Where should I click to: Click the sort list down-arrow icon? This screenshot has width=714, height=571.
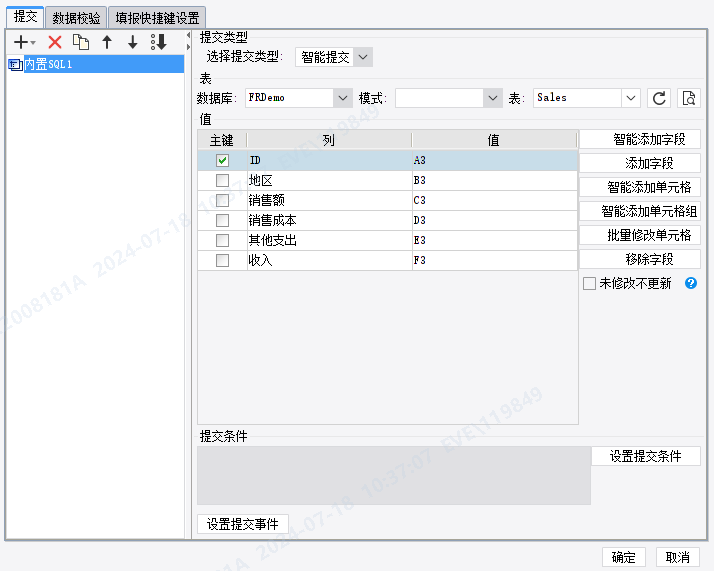[159, 42]
